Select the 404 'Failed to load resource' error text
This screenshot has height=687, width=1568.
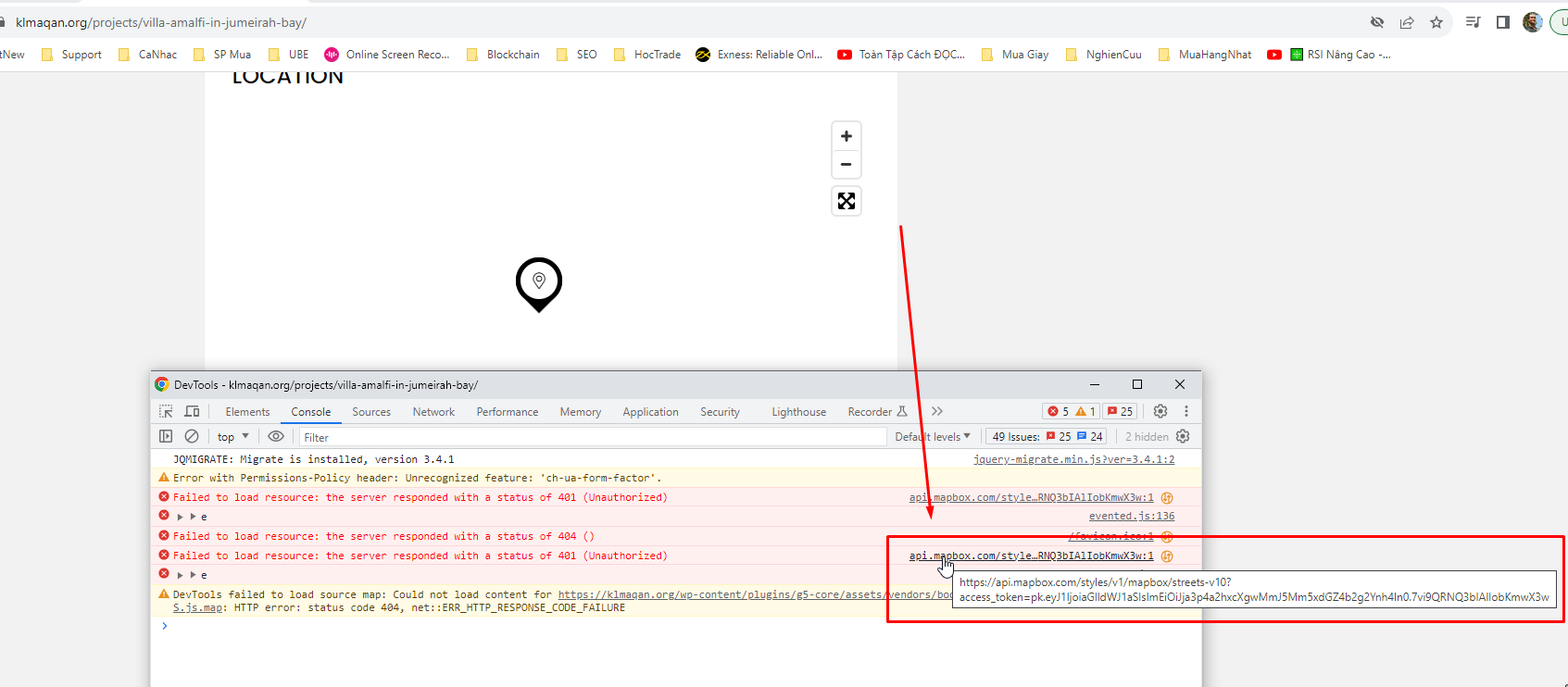[x=383, y=537]
